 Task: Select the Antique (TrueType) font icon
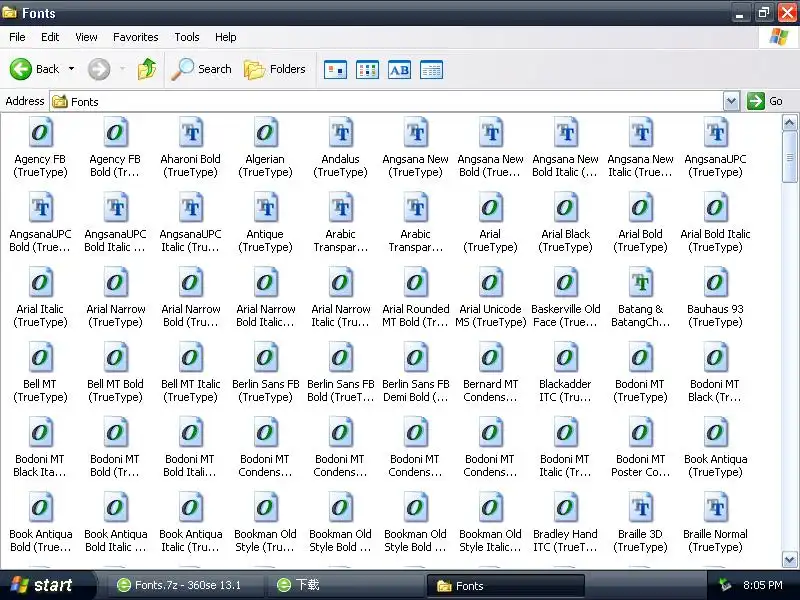point(265,207)
